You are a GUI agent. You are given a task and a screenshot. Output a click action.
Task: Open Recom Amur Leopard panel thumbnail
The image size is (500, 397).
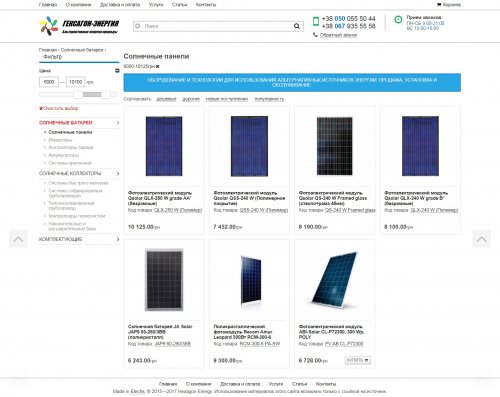point(251,279)
